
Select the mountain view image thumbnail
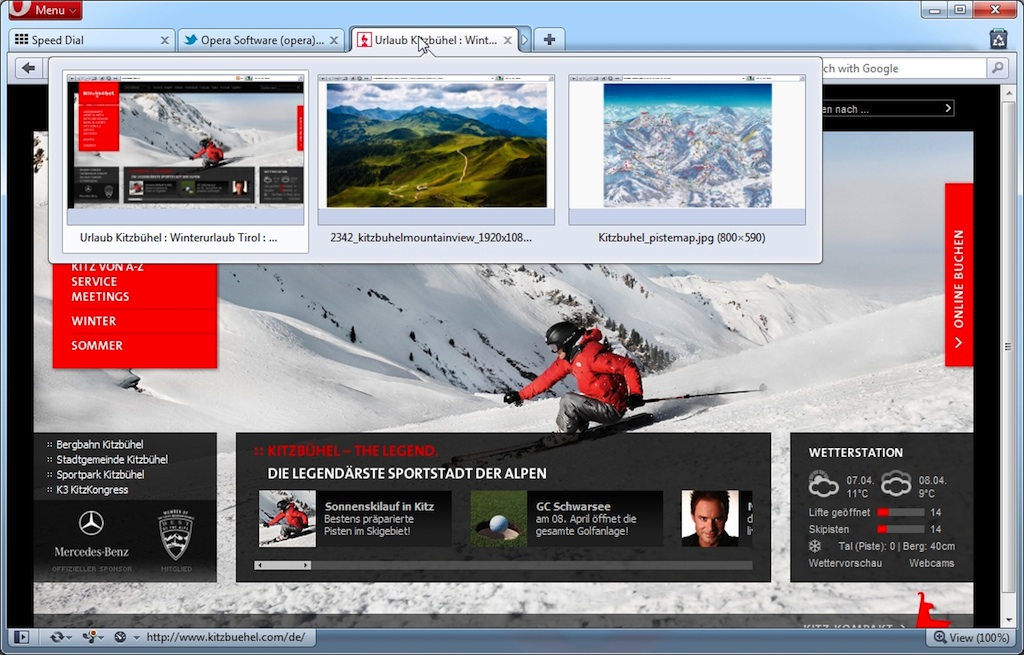[436, 150]
